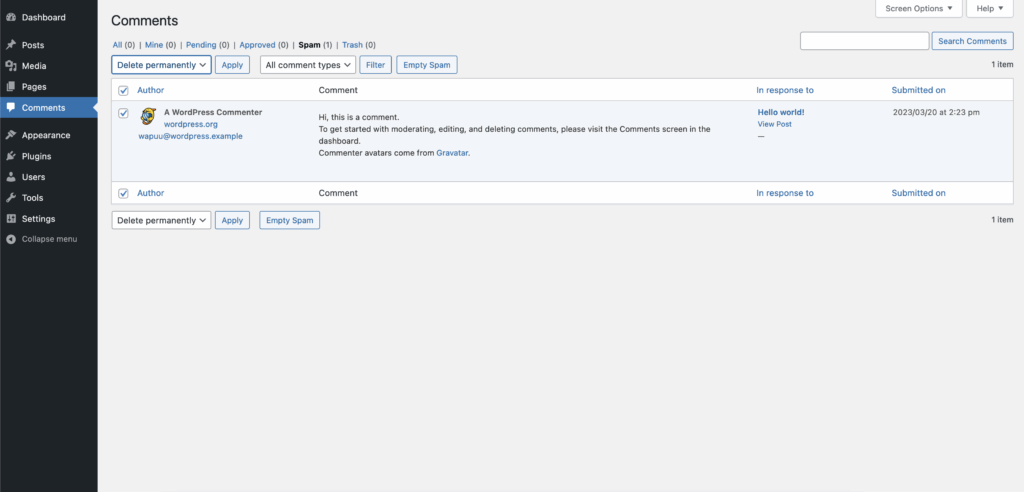Toggle select-all checkbox in table header
This screenshot has height=492, width=1024.
(123, 90)
